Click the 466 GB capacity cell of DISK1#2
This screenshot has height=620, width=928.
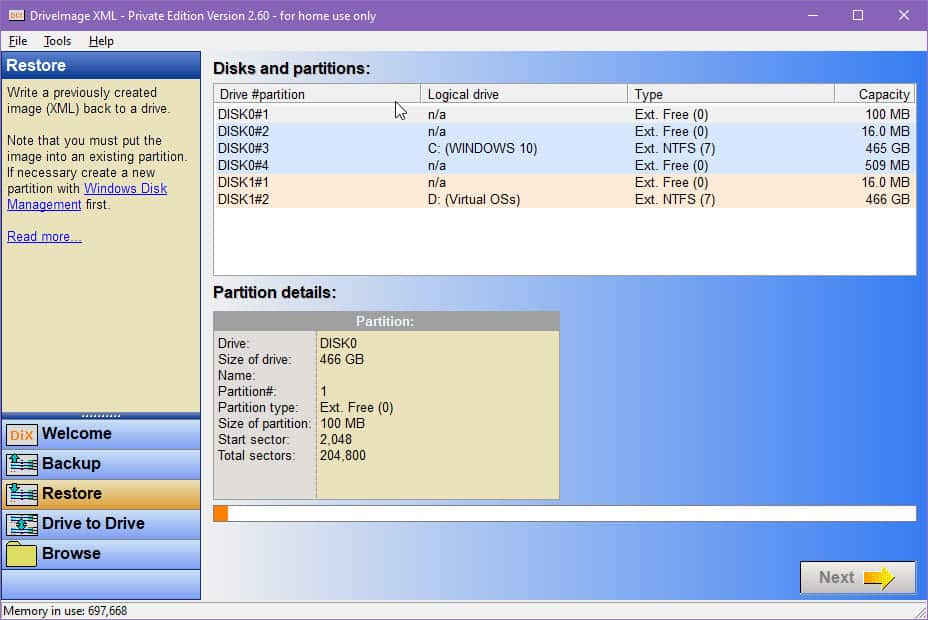pyautogui.click(x=887, y=199)
